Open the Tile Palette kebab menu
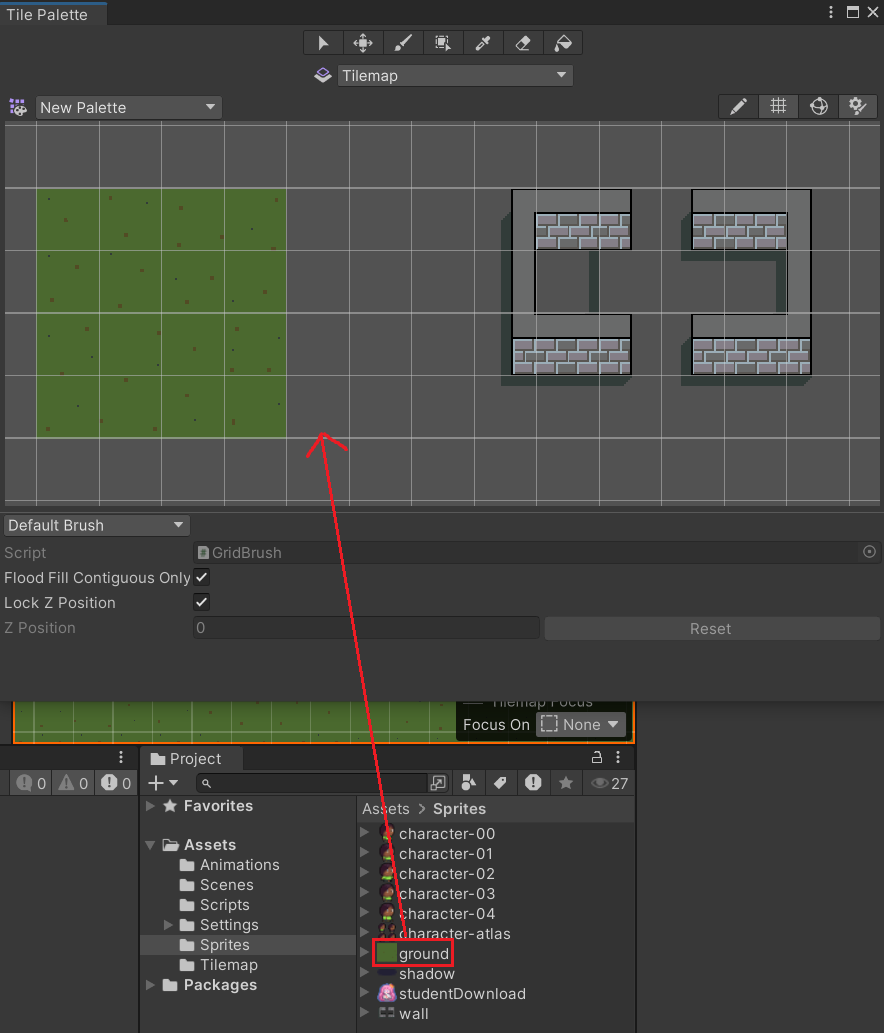This screenshot has height=1033, width=884. pyautogui.click(x=831, y=13)
